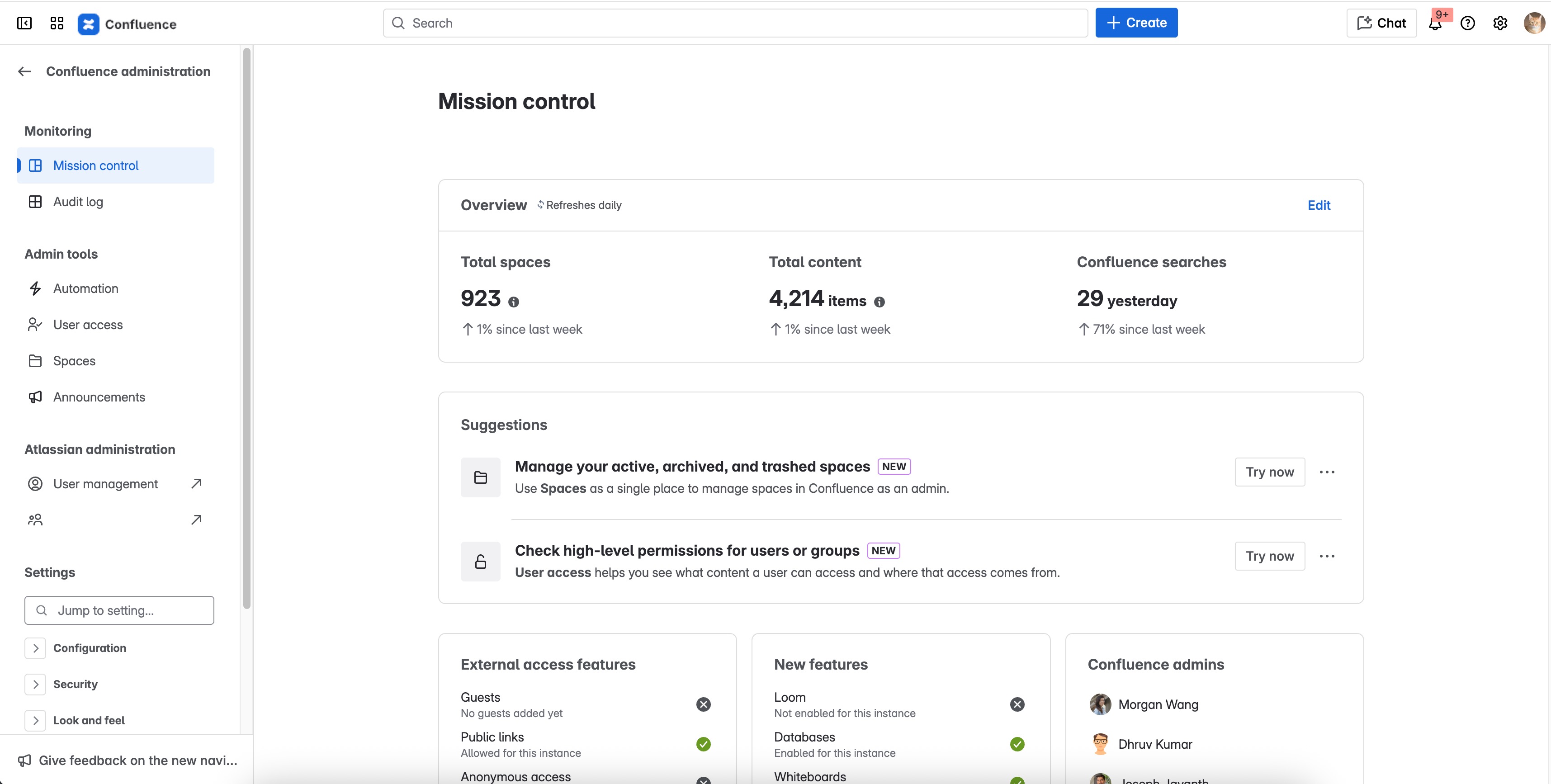The height and width of the screenshot is (784, 1551).
Task: Expand the Look and feel section
Action: (36, 720)
